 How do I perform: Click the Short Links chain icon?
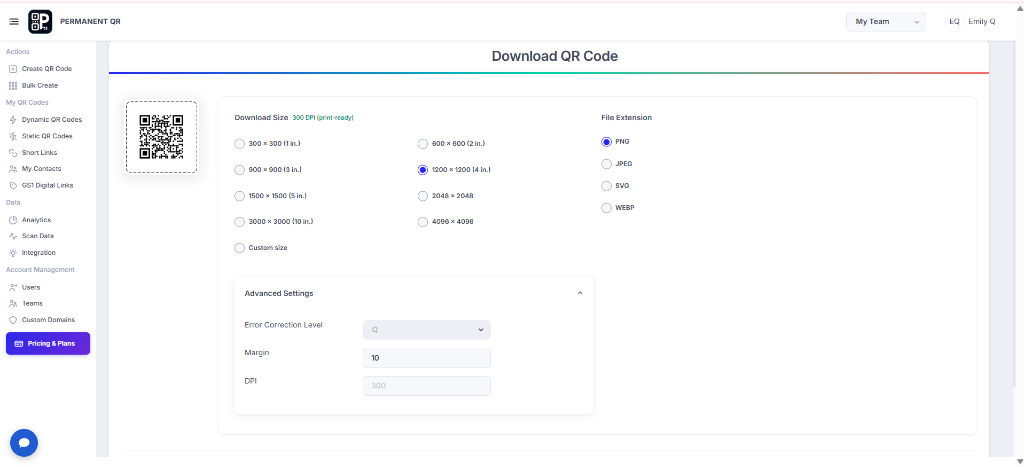point(13,152)
